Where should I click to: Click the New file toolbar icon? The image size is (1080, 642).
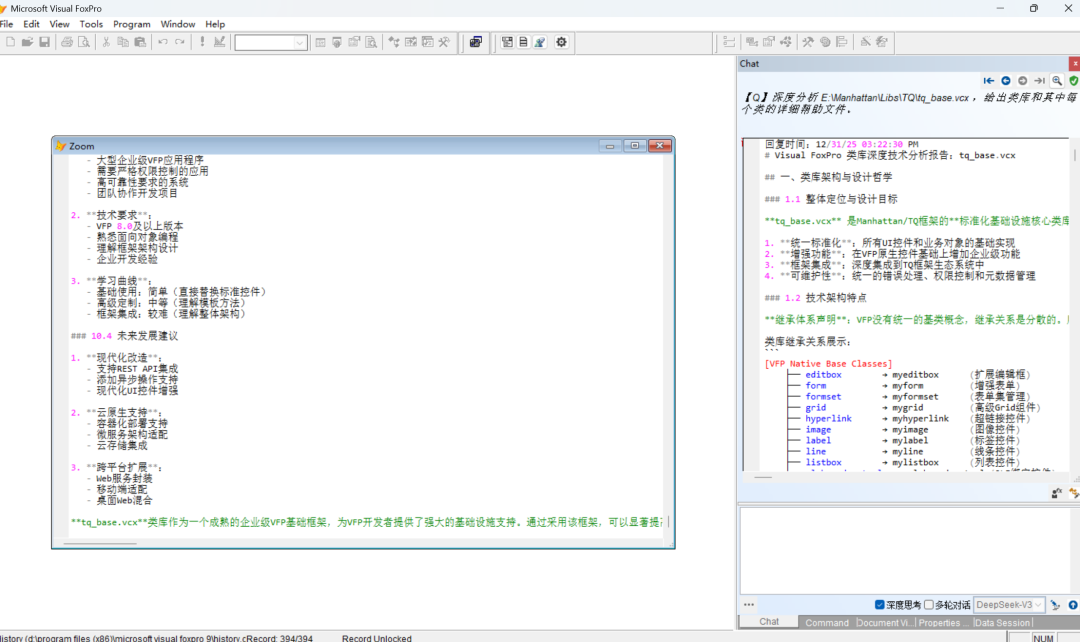pos(10,42)
